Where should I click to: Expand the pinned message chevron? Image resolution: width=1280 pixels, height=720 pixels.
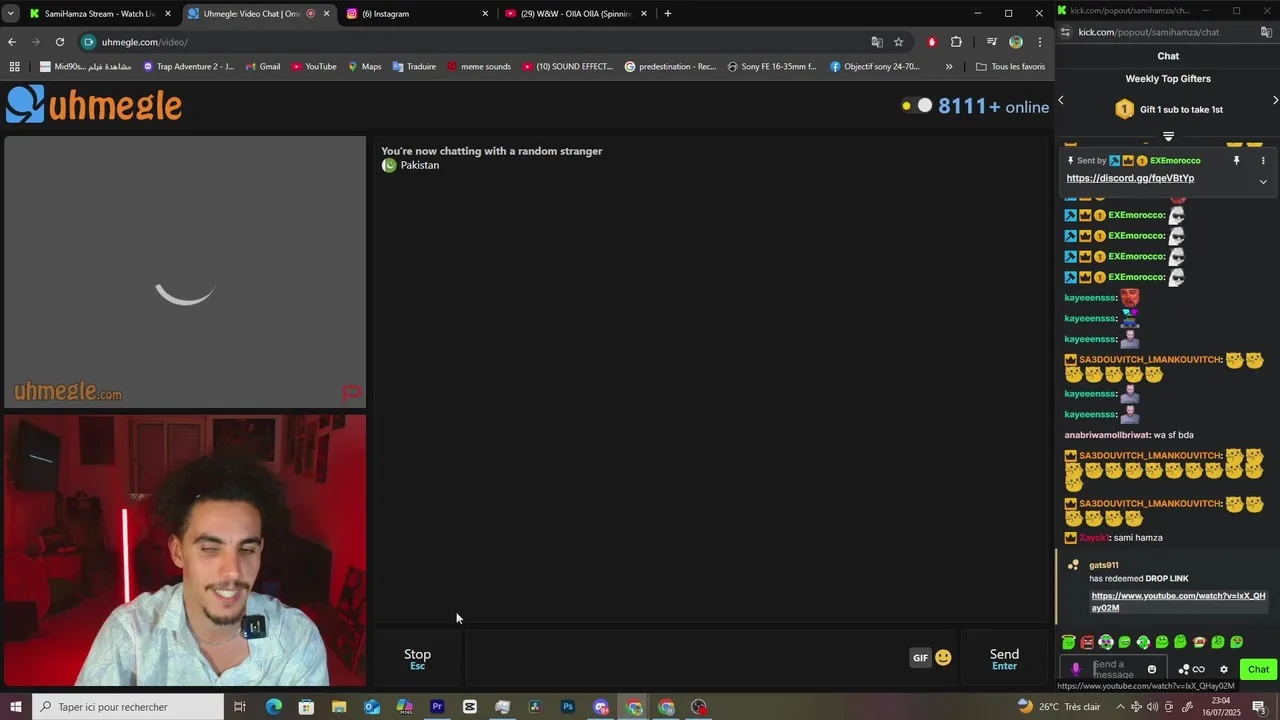1263,181
